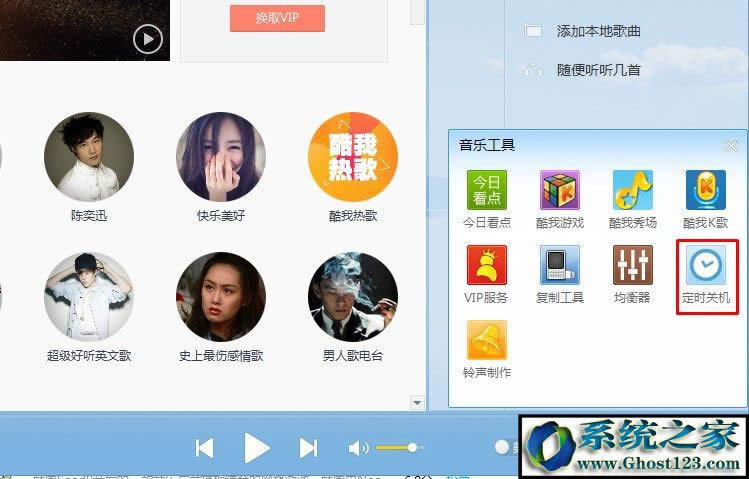Open the 酷我秀场 tool
This screenshot has width=749, height=479.
(x=632, y=190)
